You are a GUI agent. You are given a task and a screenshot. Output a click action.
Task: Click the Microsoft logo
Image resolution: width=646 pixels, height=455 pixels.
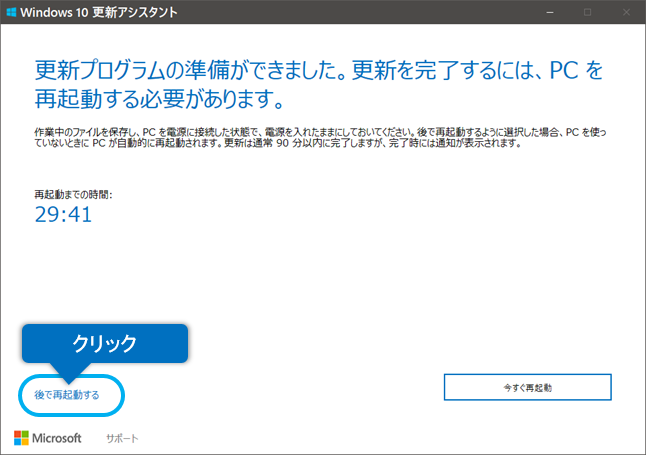click(48, 438)
